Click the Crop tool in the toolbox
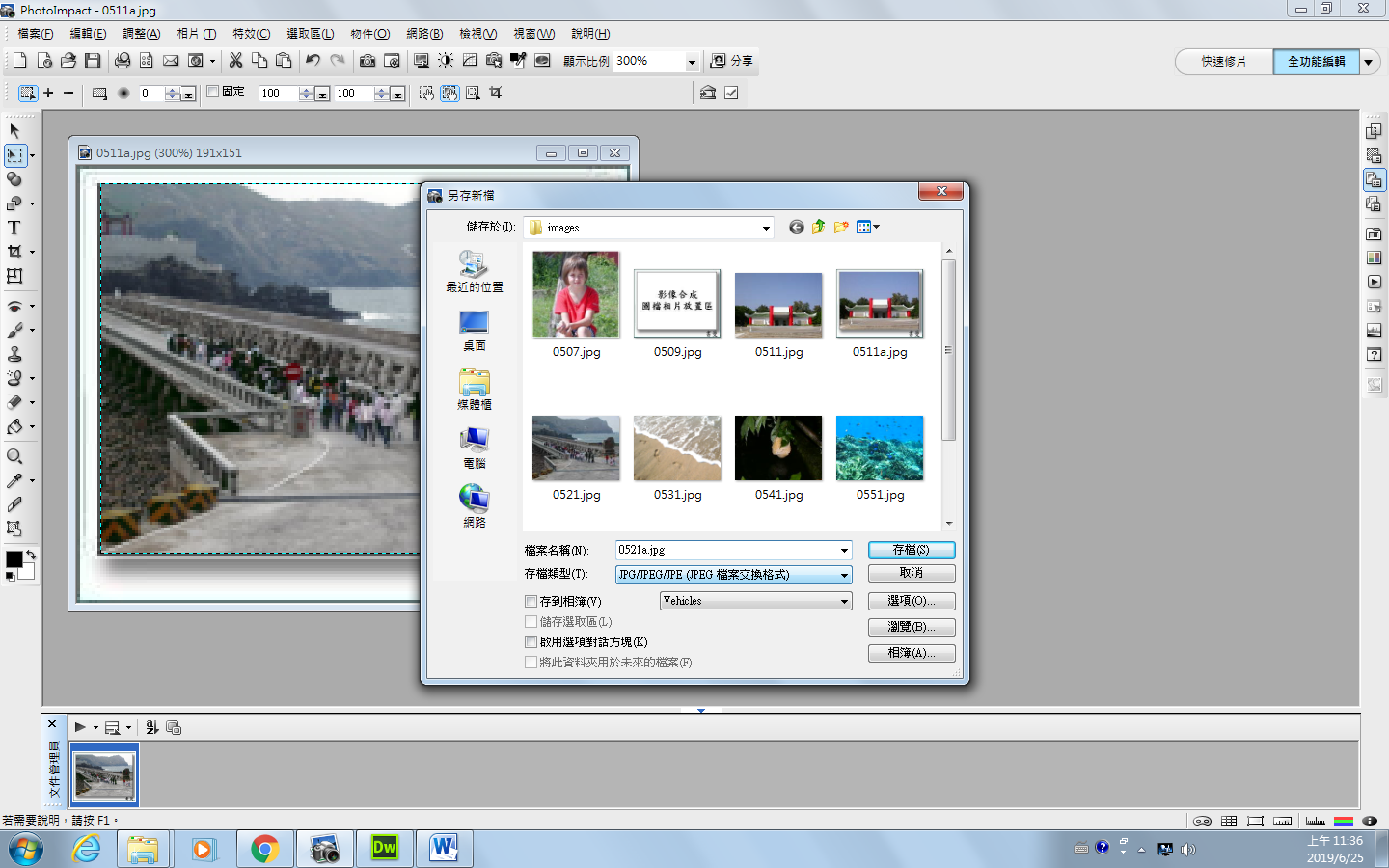The image size is (1389, 868). [x=14, y=252]
